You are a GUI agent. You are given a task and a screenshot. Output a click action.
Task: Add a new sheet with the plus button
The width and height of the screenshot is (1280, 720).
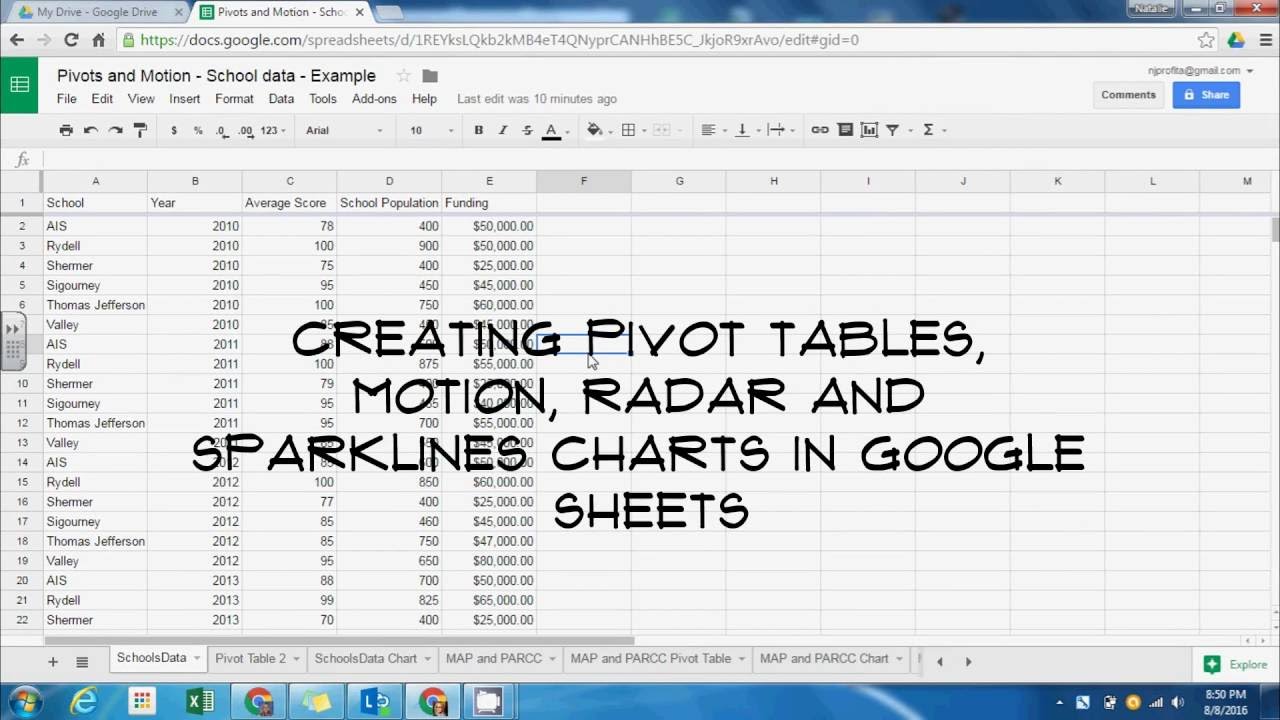pos(53,661)
